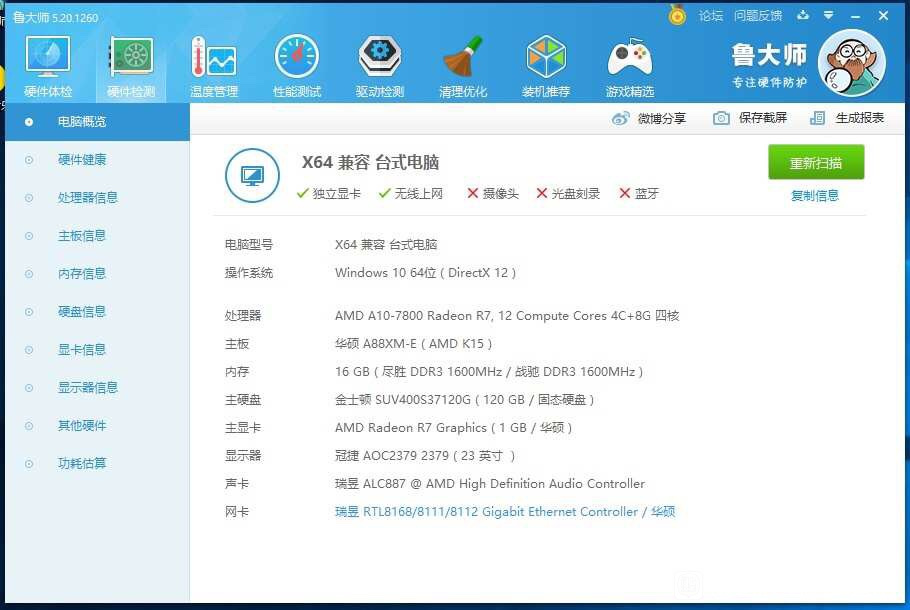Click the camera save-screenshot icon

click(721, 118)
